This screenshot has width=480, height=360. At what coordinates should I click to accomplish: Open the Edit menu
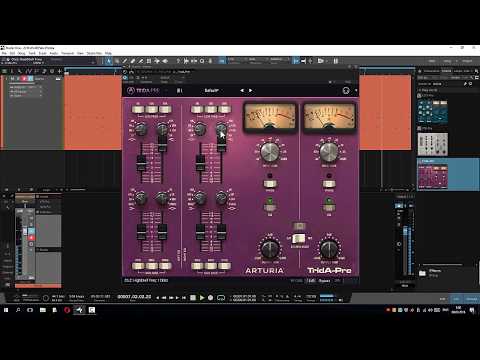[12, 53]
